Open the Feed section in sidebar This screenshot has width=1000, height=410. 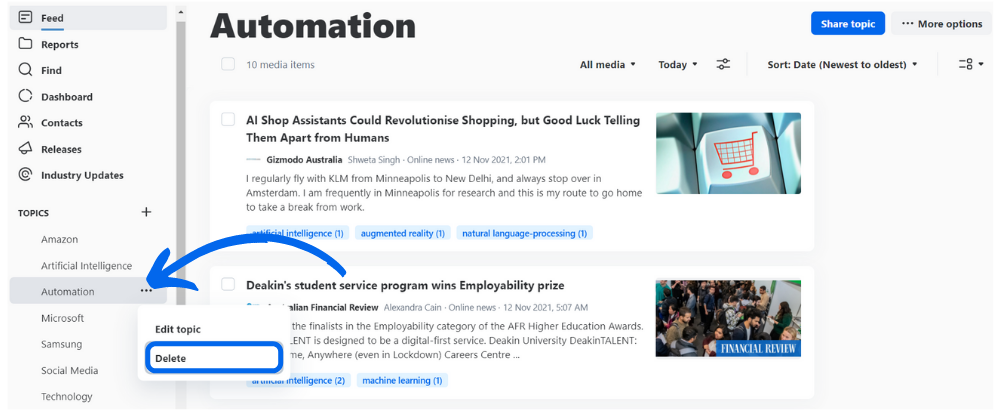click(88, 18)
